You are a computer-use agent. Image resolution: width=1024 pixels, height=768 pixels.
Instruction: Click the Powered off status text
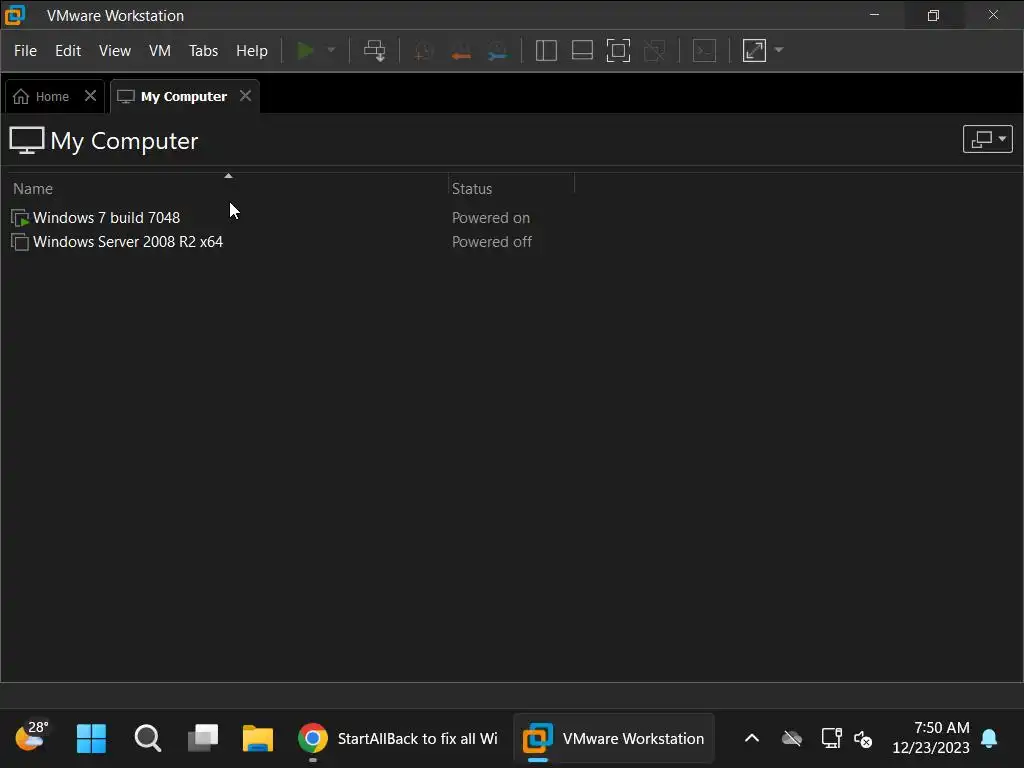coord(492,242)
